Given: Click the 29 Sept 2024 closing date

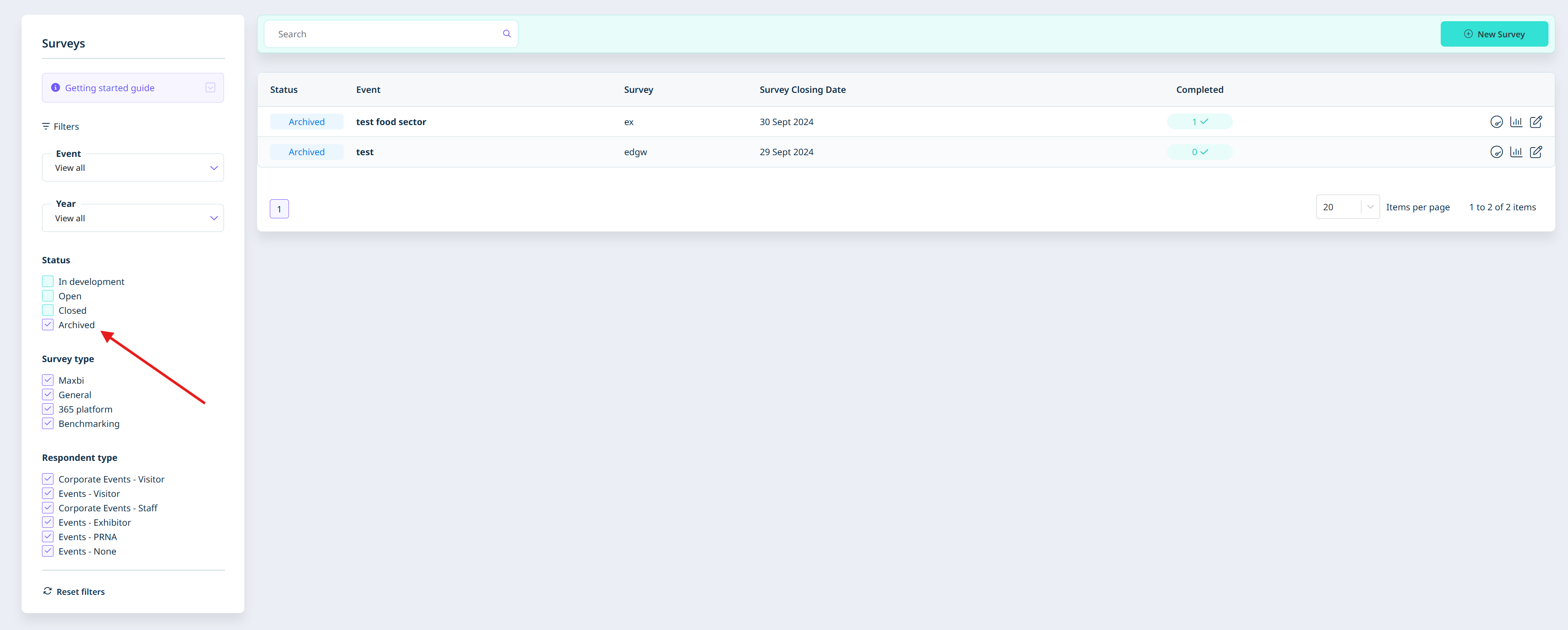Looking at the screenshot, I should (x=787, y=152).
